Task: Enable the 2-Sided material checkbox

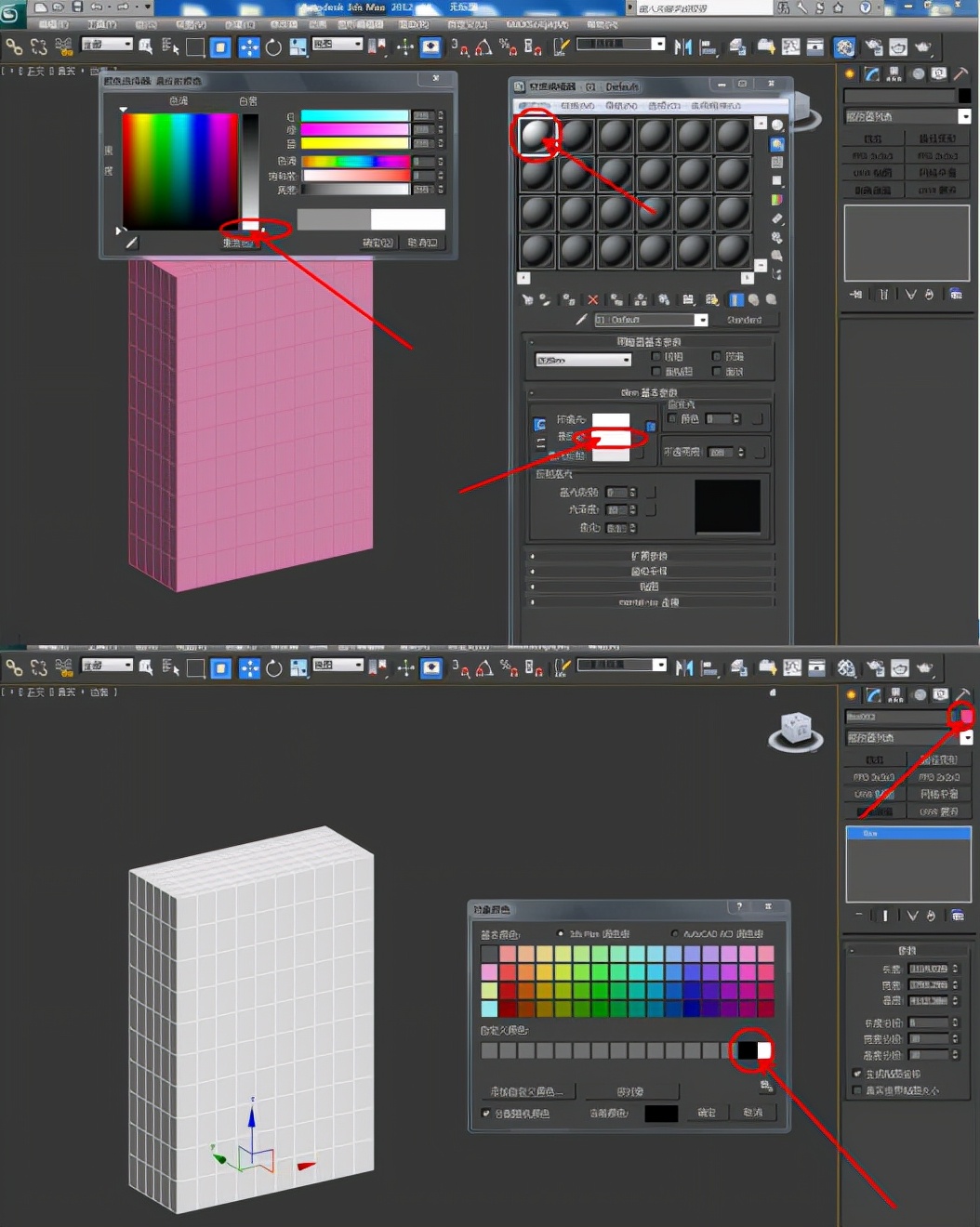Action: [x=715, y=358]
